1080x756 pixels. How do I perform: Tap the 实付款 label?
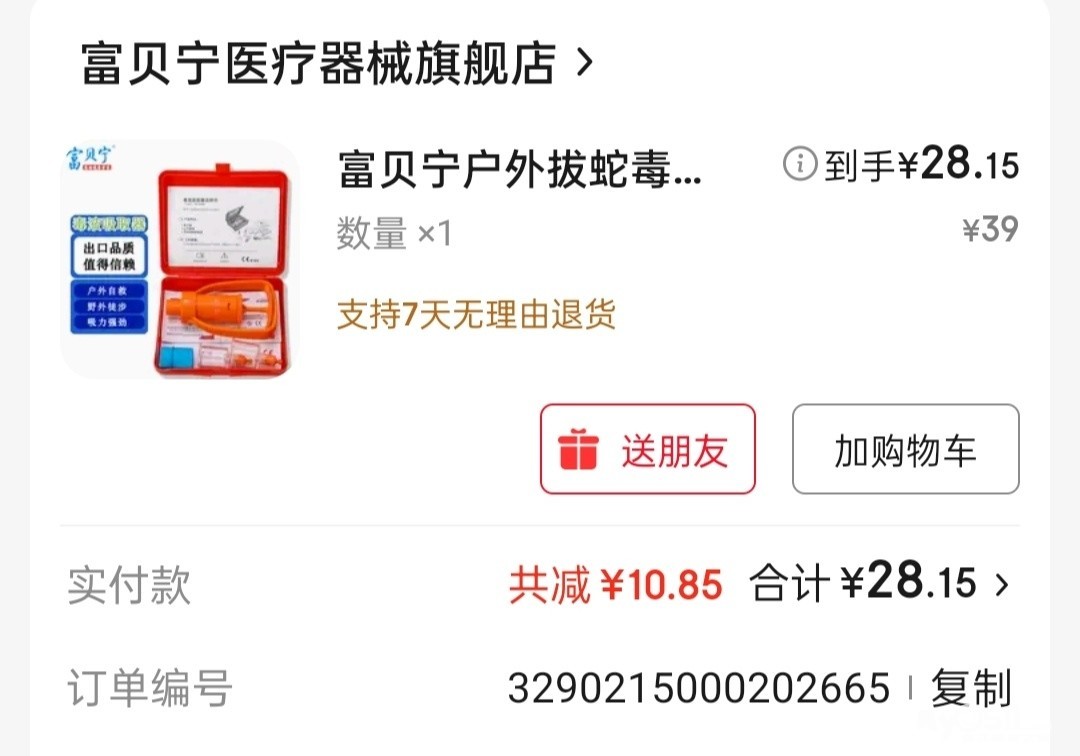pyautogui.click(x=129, y=585)
